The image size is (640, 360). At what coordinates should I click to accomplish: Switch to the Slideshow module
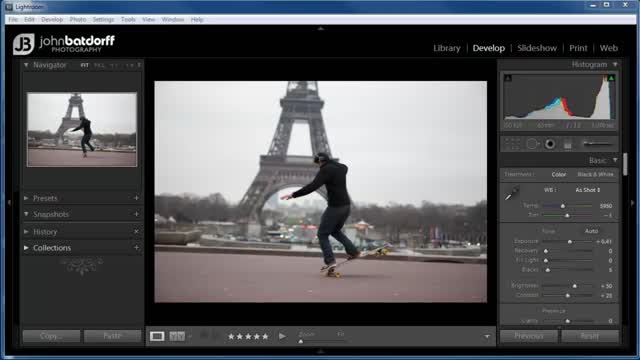pyautogui.click(x=537, y=48)
